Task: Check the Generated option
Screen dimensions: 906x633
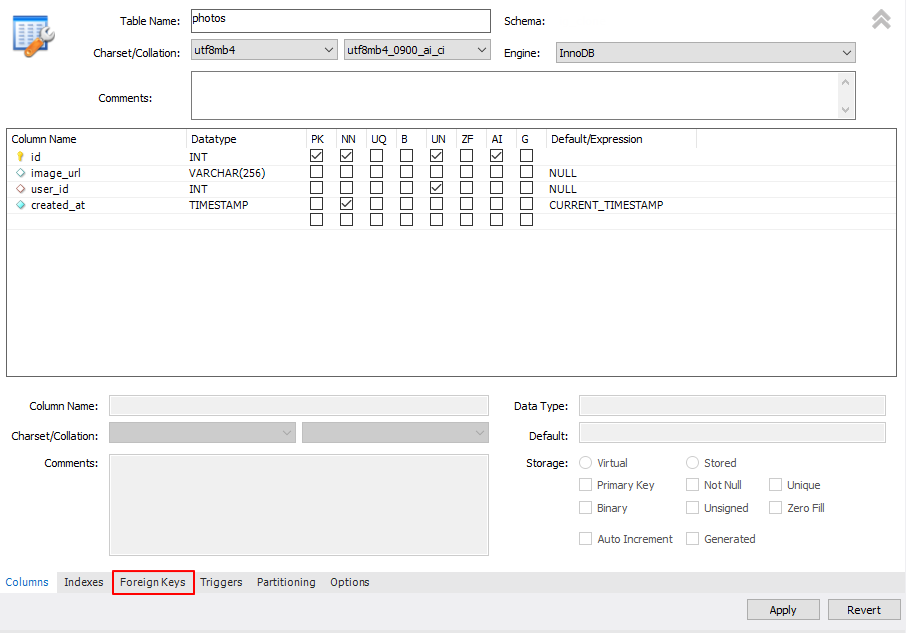Action: pyautogui.click(x=692, y=538)
